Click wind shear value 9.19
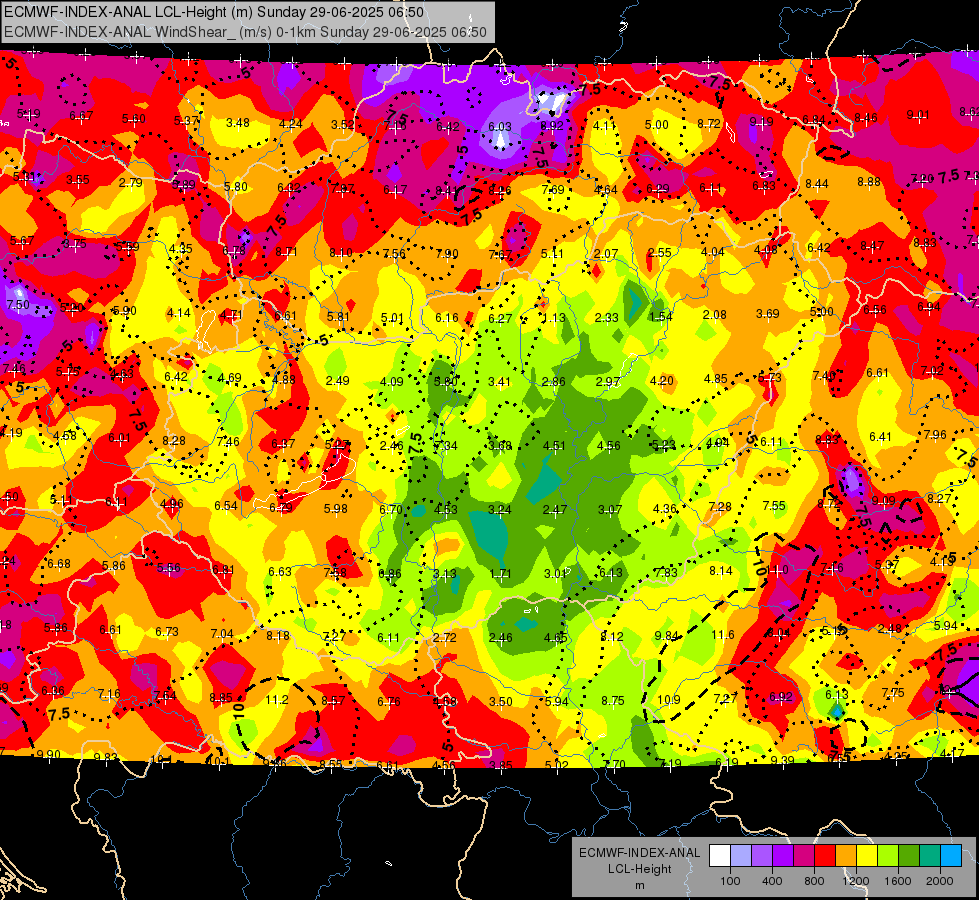This screenshot has width=979, height=900. point(761,122)
